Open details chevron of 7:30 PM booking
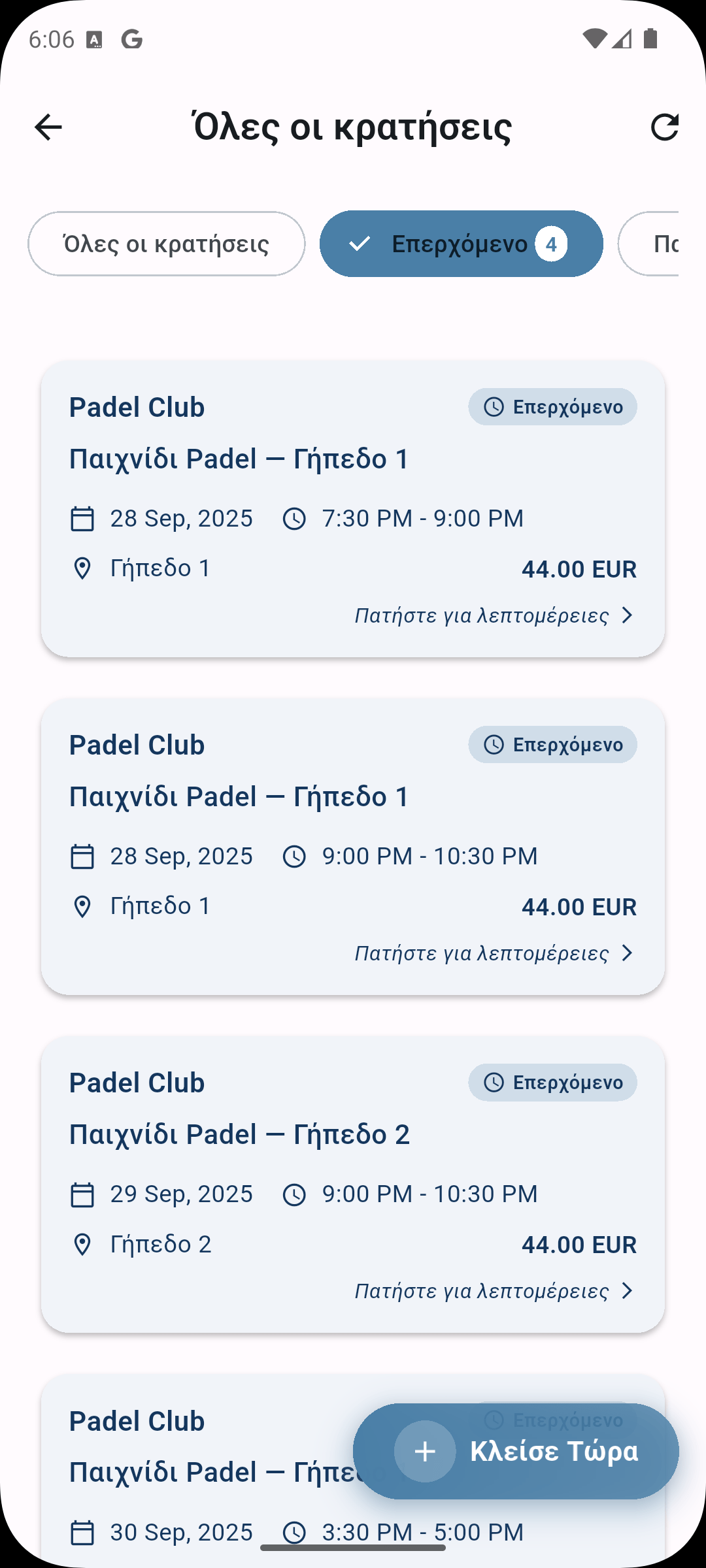 tap(628, 615)
